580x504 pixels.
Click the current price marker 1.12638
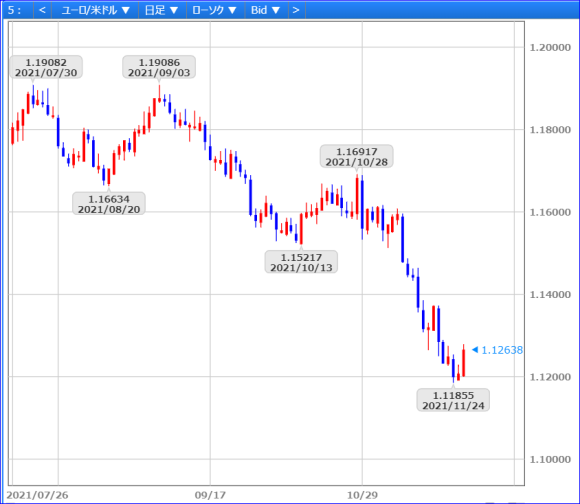click(498, 350)
